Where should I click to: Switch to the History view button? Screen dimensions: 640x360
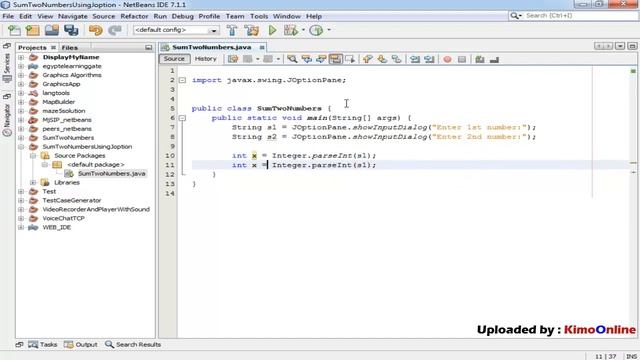click(x=205, y=59)
